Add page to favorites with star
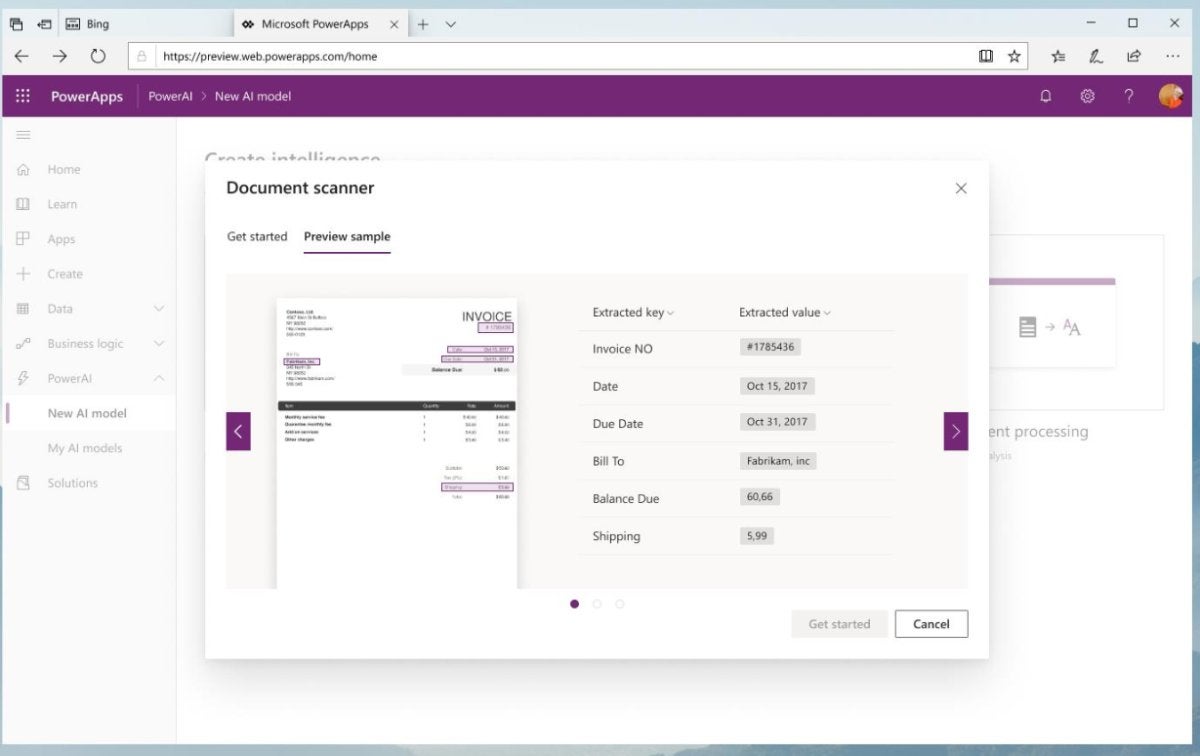This screenshot has height=756, width=1200. click(1014, 56)
